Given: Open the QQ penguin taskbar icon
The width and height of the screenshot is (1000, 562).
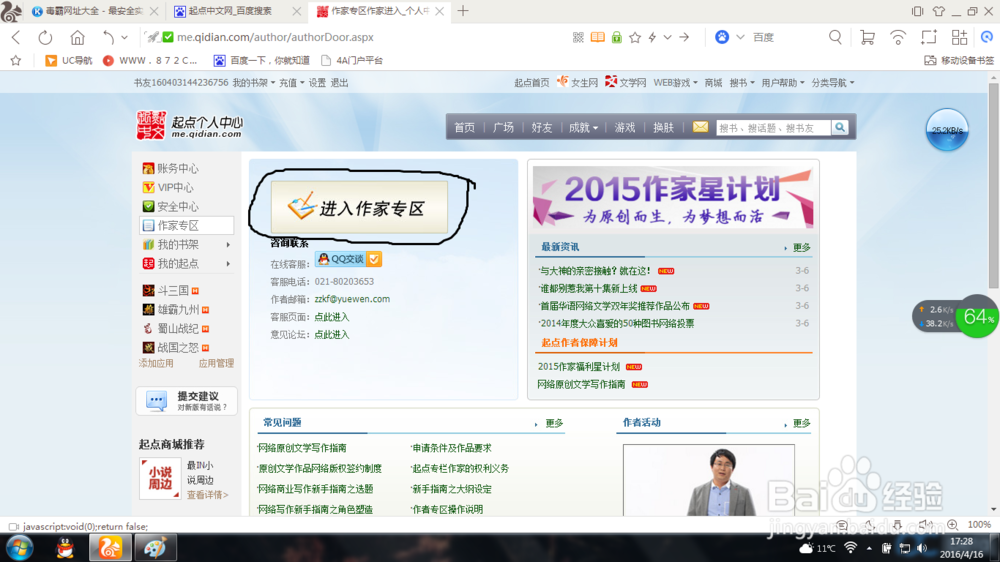Looking at the screenshot, I should (65, 548).
